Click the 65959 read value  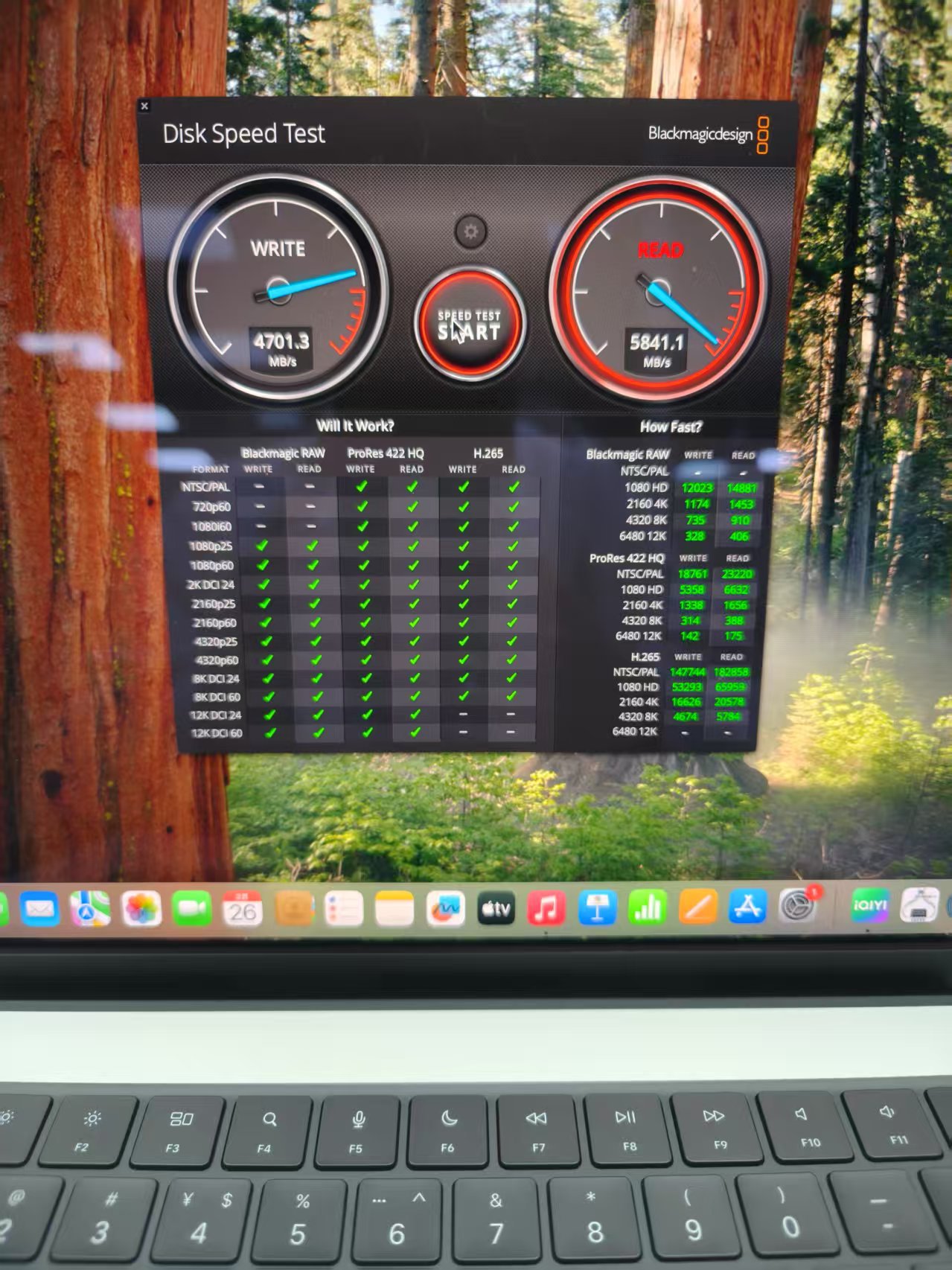(x=730, y=687)
